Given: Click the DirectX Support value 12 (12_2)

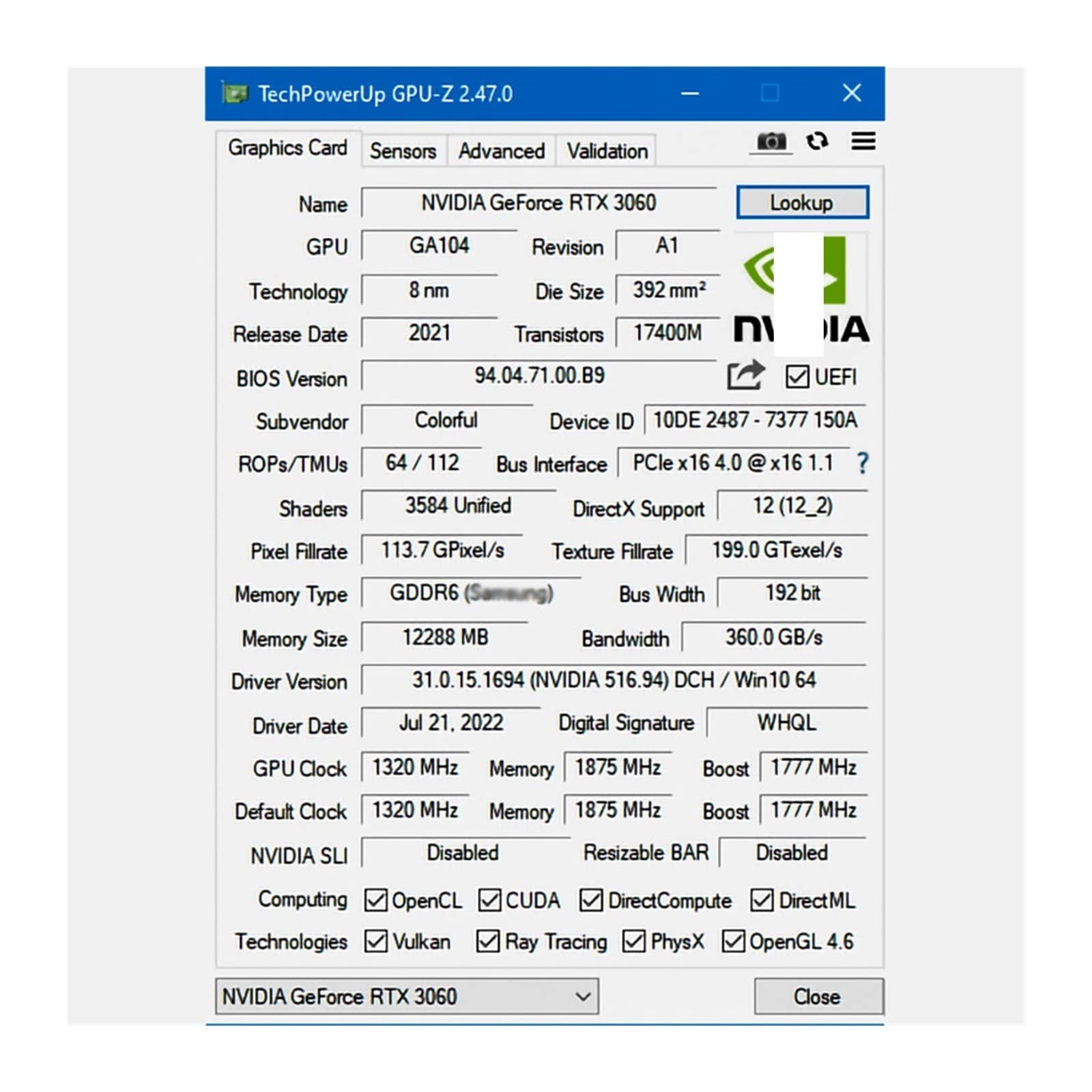Looking at the screenshot, I should coord(792,506).
